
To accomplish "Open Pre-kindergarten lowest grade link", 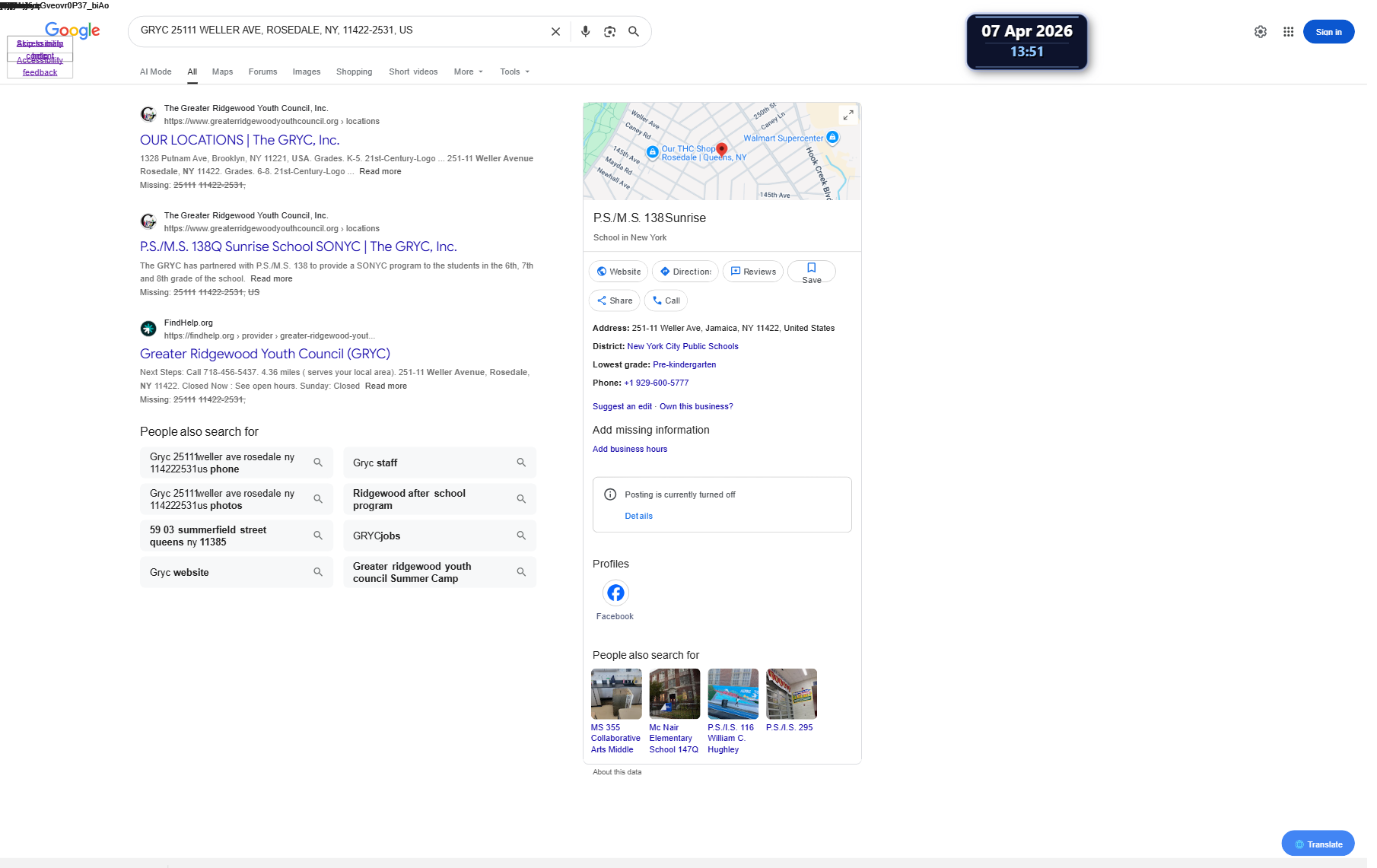I will point(684,365).
